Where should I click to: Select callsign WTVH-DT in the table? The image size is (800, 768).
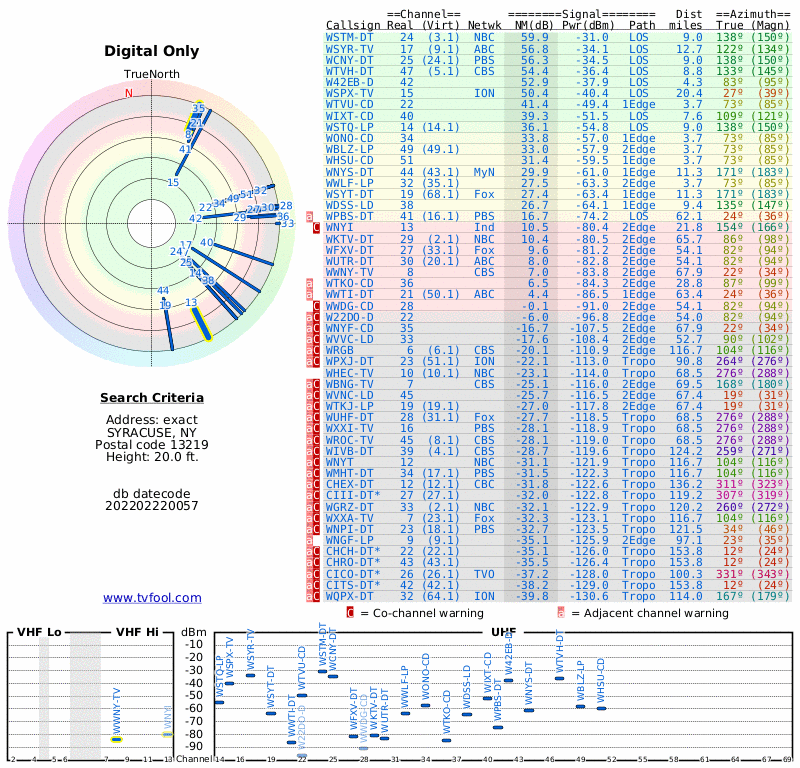[349, 71]
